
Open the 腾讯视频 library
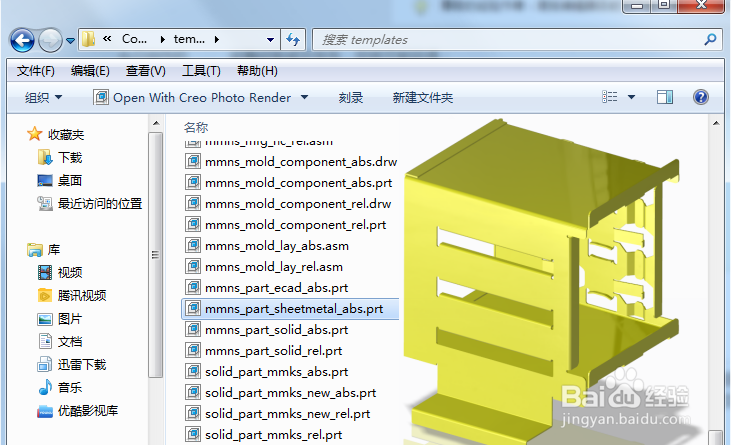(x=72, y=295)
